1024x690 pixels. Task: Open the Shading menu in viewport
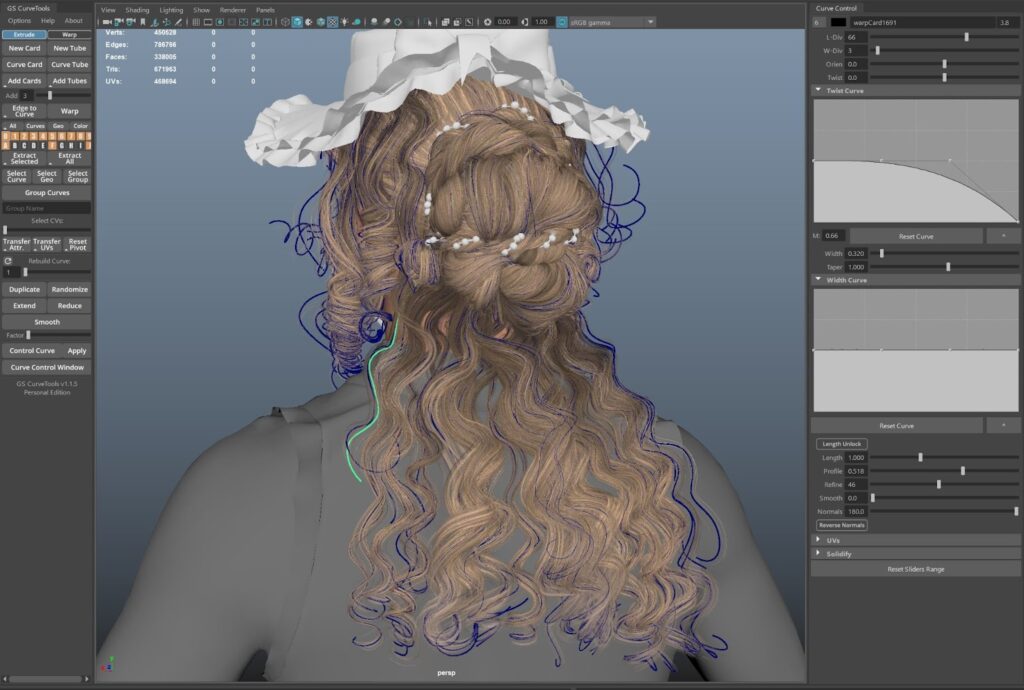coord(137,9)
